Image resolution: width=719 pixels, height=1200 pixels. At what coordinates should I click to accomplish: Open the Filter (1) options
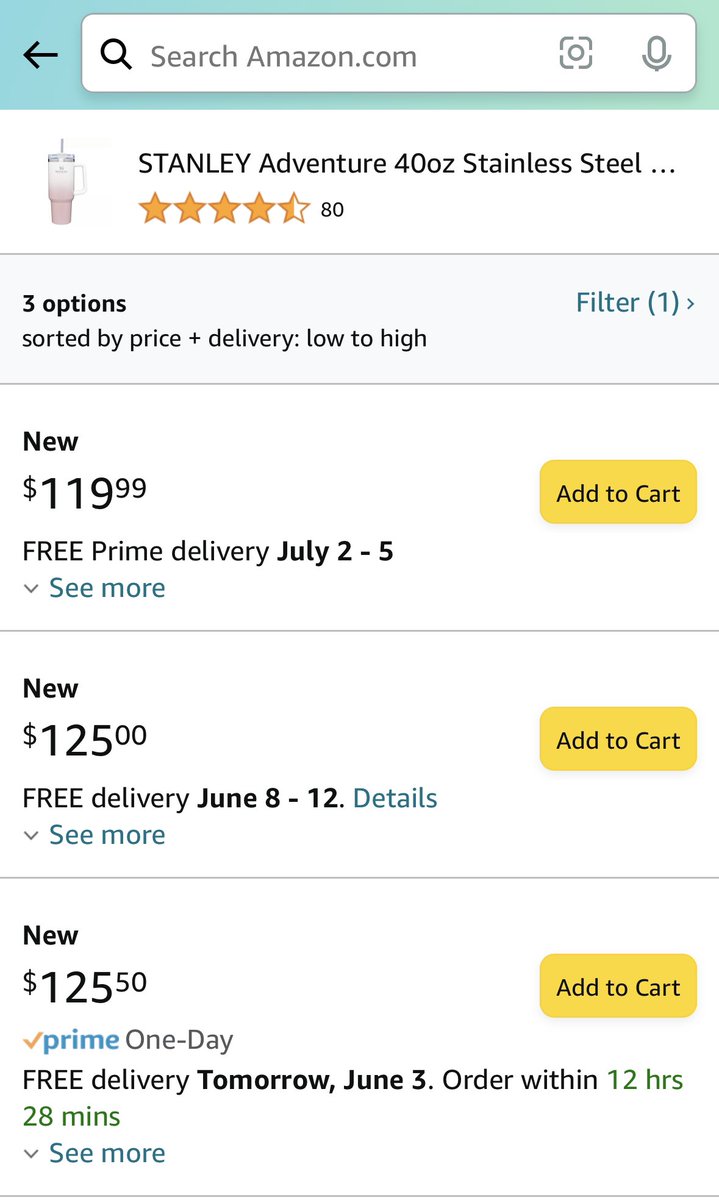click(x=635, y=302)
